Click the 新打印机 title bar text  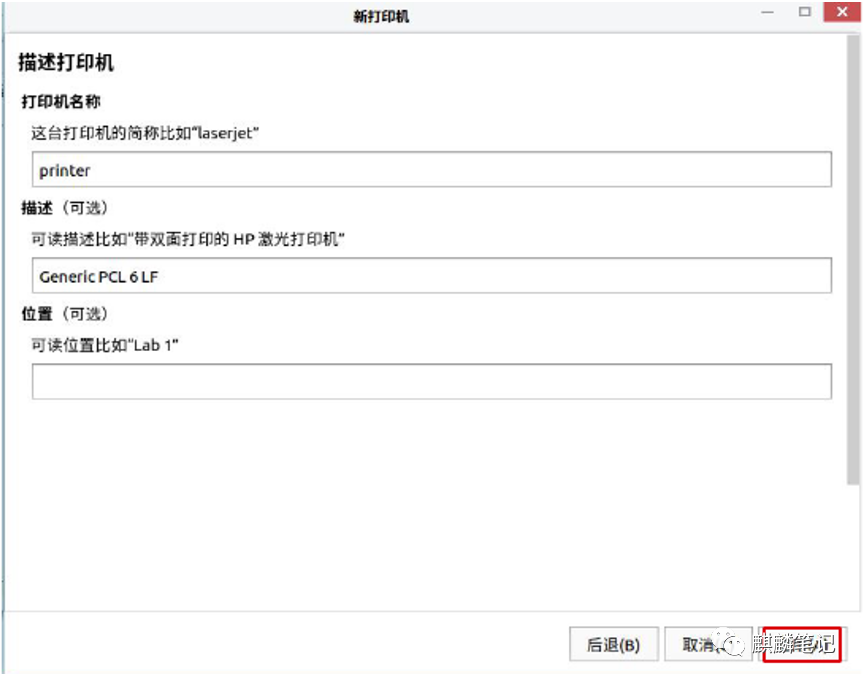(381, 17)
